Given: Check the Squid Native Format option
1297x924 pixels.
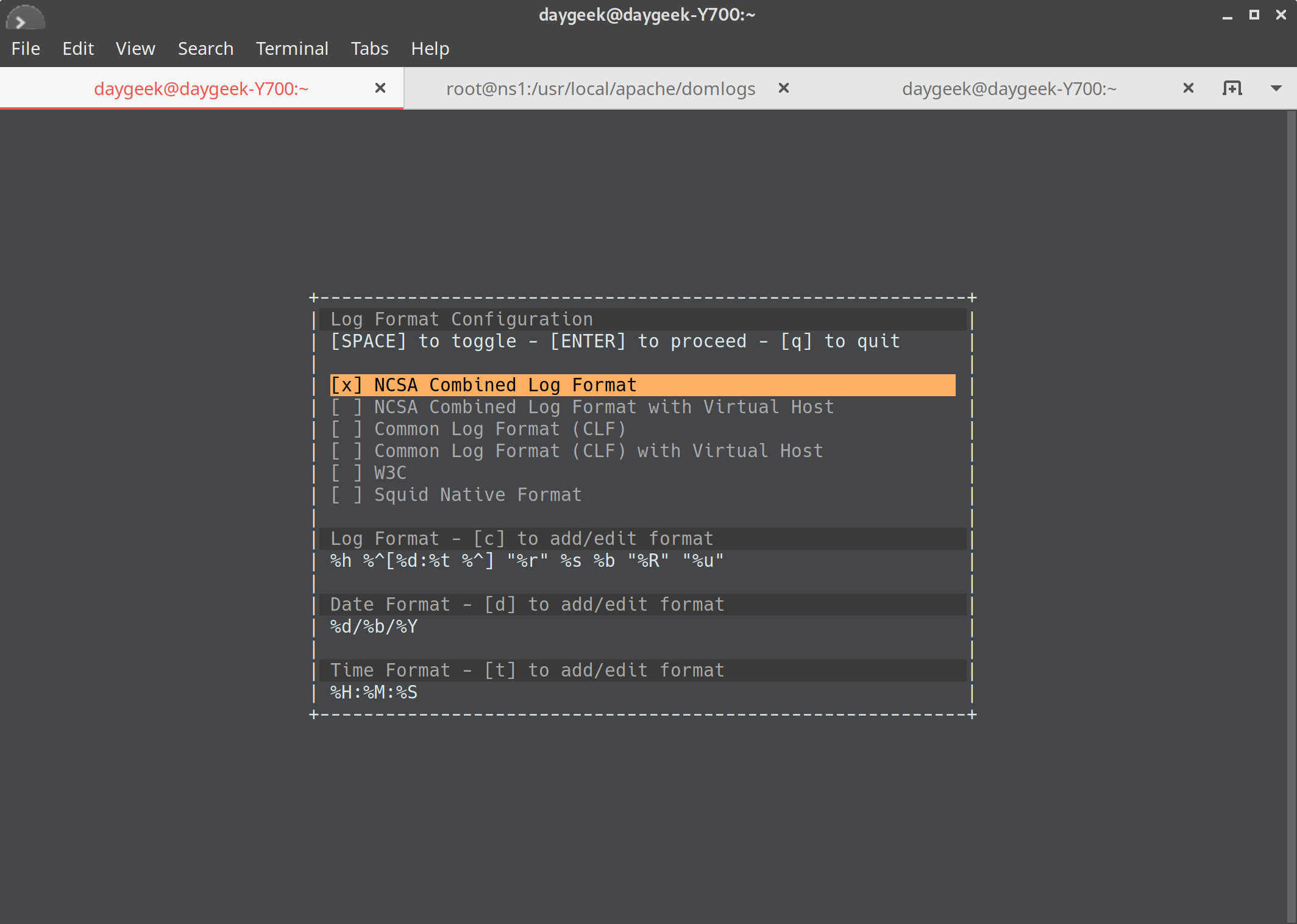Looking at the screenshot, I should tap(346, 495).
